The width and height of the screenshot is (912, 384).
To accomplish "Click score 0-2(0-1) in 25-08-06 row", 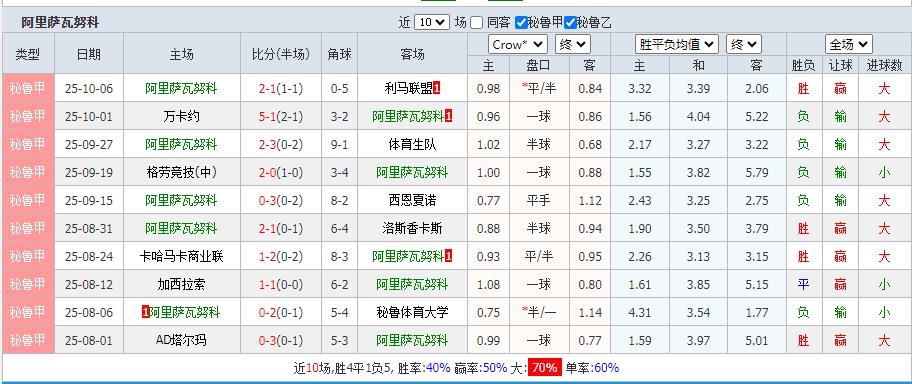I will point(281,313).
